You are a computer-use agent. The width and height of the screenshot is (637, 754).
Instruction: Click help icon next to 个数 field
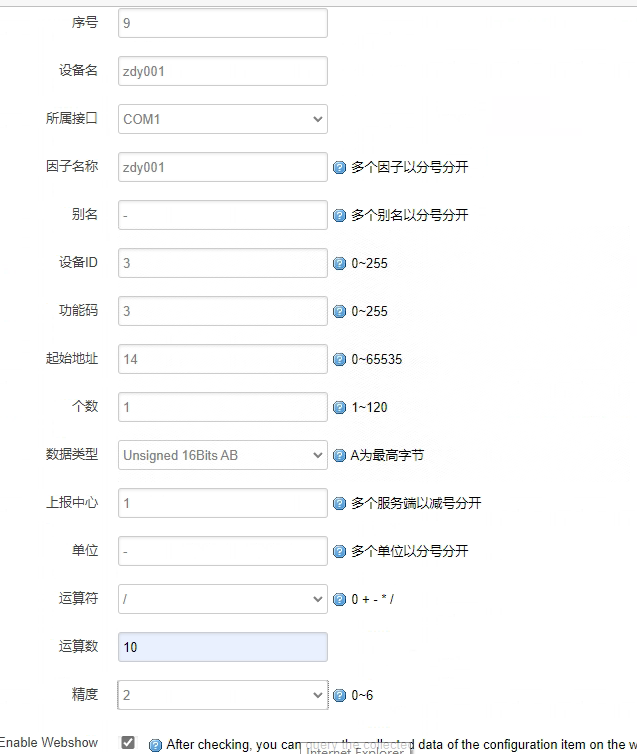point(340,408)
